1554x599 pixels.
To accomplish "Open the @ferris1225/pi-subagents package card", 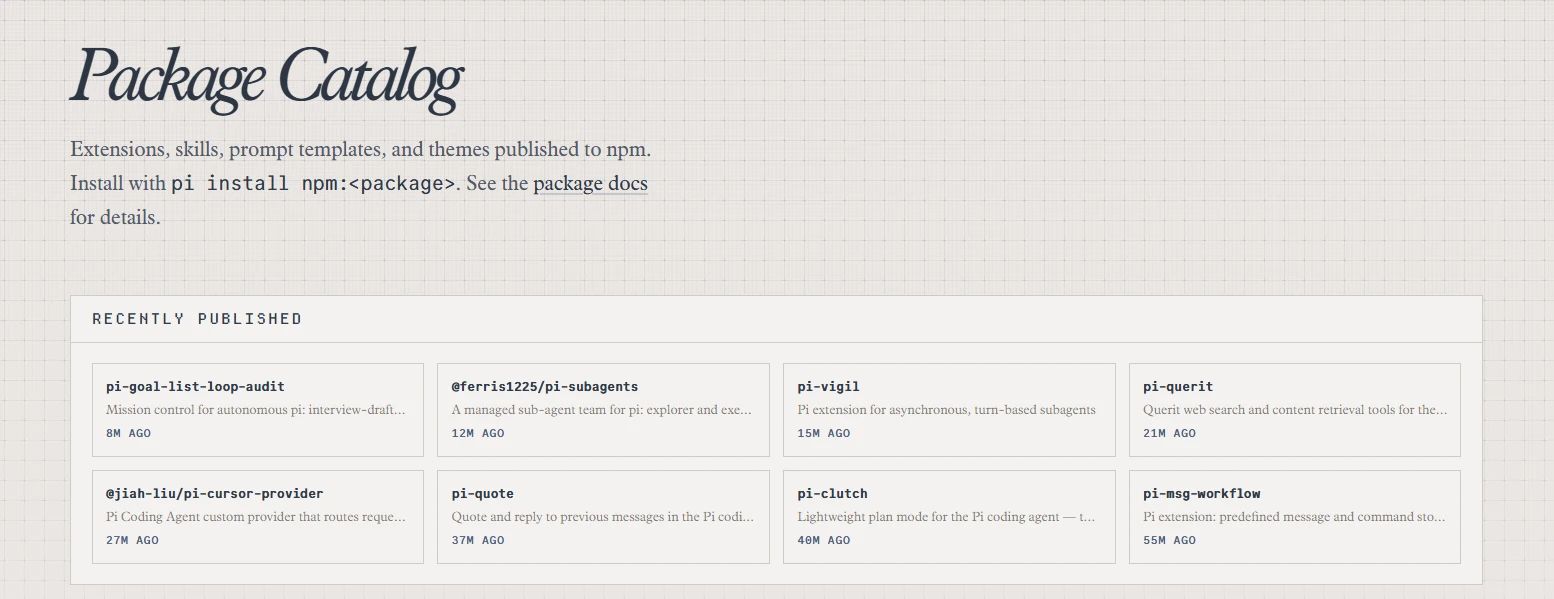I will [603, 410].
